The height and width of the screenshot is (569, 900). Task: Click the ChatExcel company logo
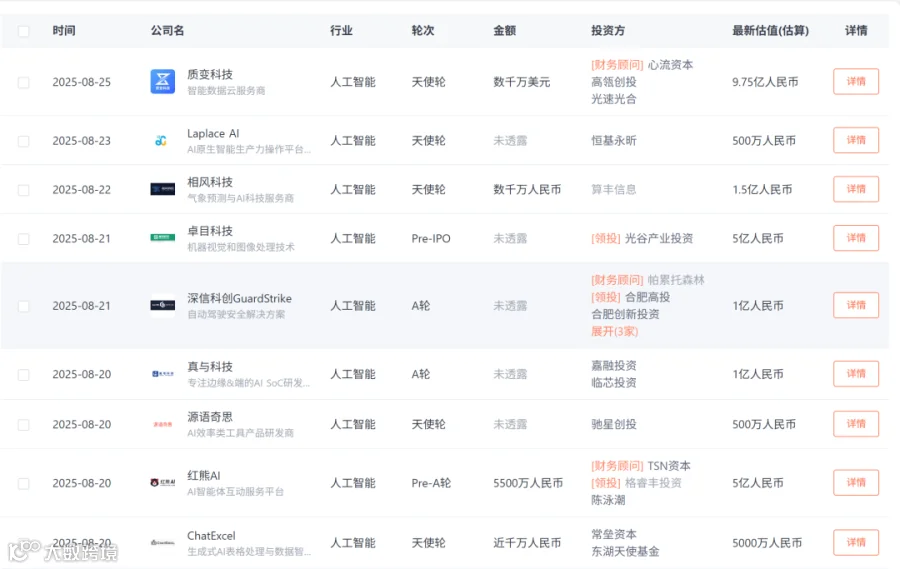[x=162, y=543]
